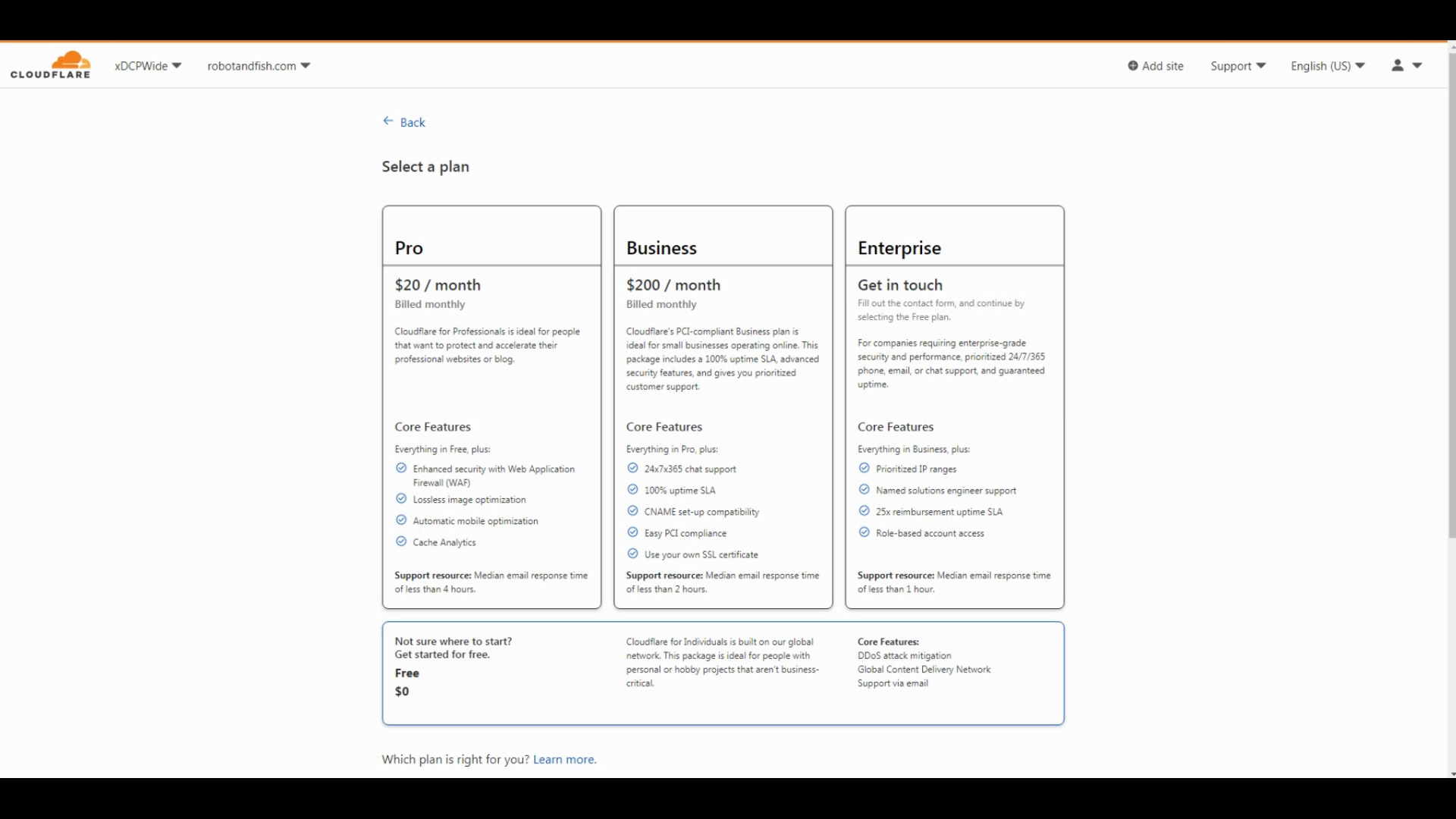Viewport: 1456px width, 819px height.
Task: Click the Cache Analytics checkmark icon
Action: point(401,541)
